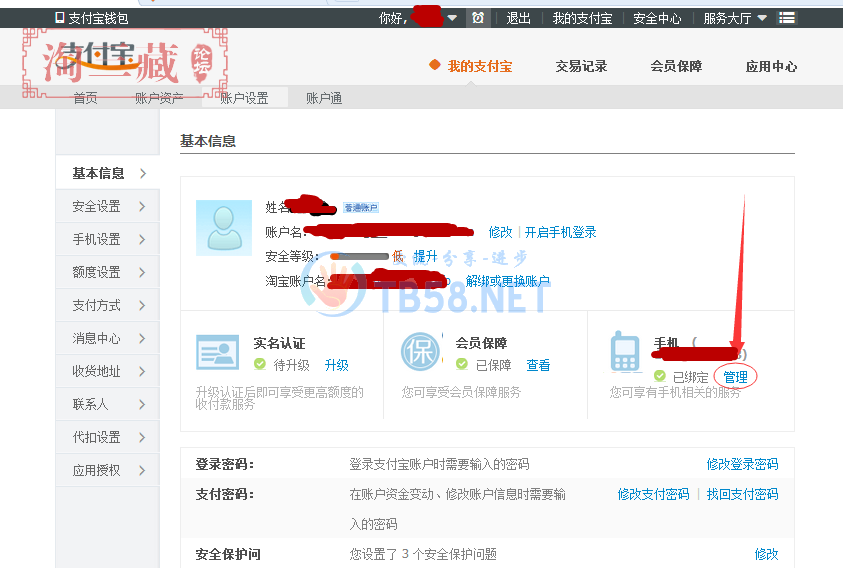Select 基本信息 in the sidebar
The width and height of the screenshot is (843, 568).
click(108, 173)
